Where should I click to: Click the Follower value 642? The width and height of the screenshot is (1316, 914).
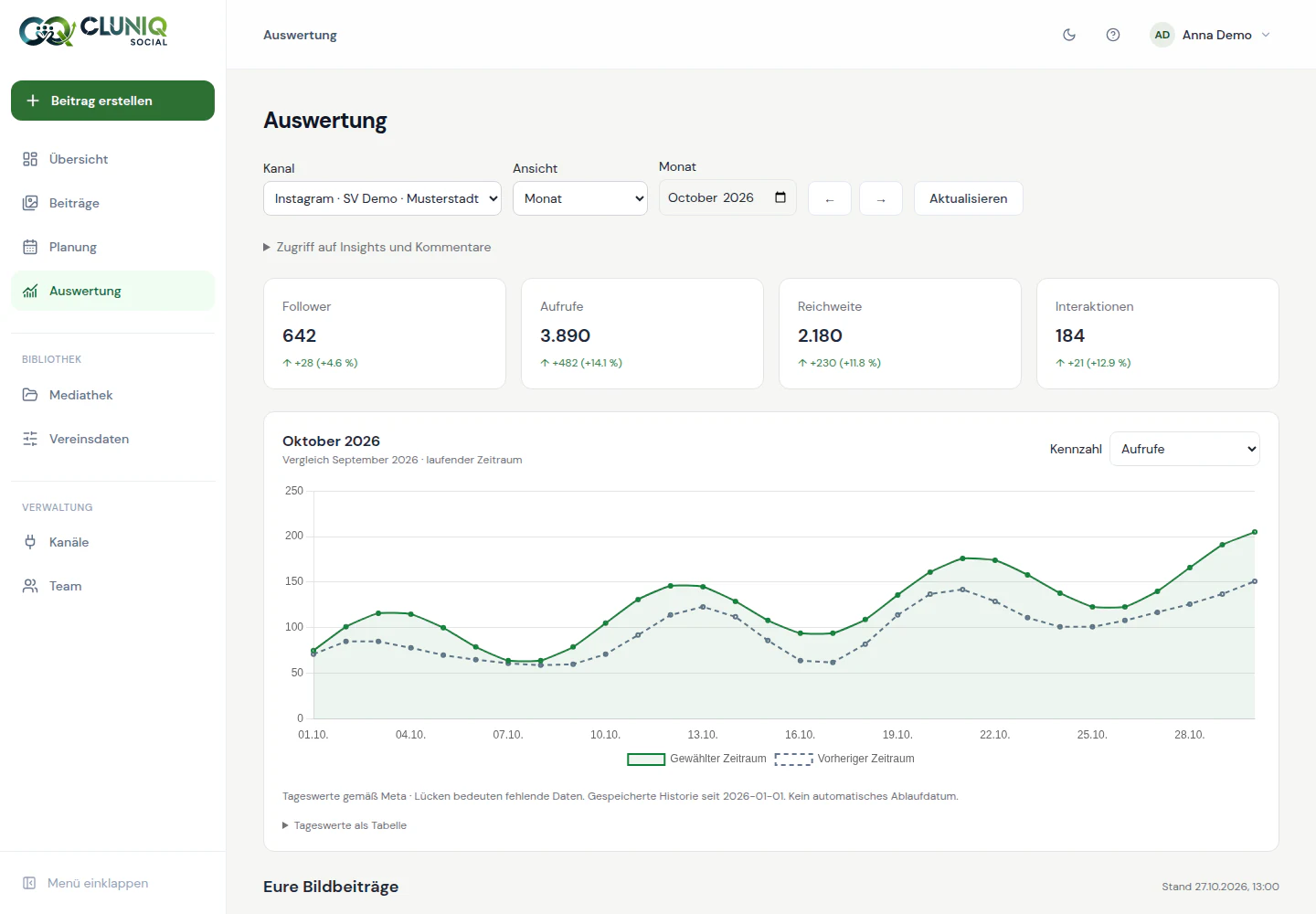299,335
